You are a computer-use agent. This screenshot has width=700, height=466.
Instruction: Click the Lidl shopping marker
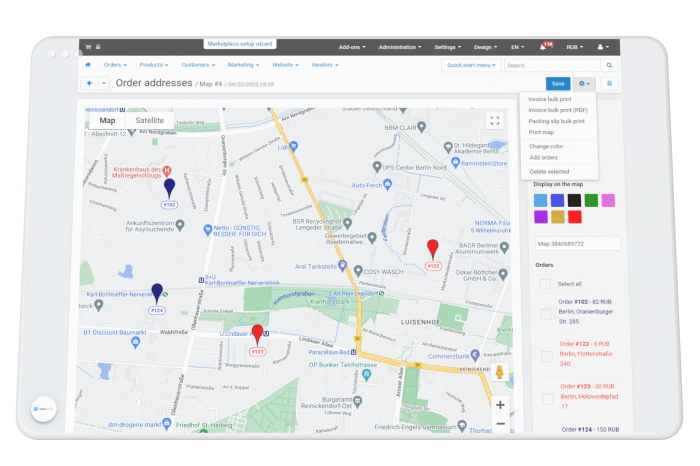[293, 146]
